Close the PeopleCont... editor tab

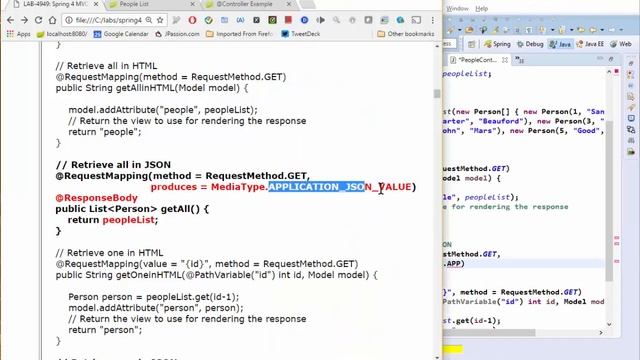pyautogui.click(x=505, y=60)
